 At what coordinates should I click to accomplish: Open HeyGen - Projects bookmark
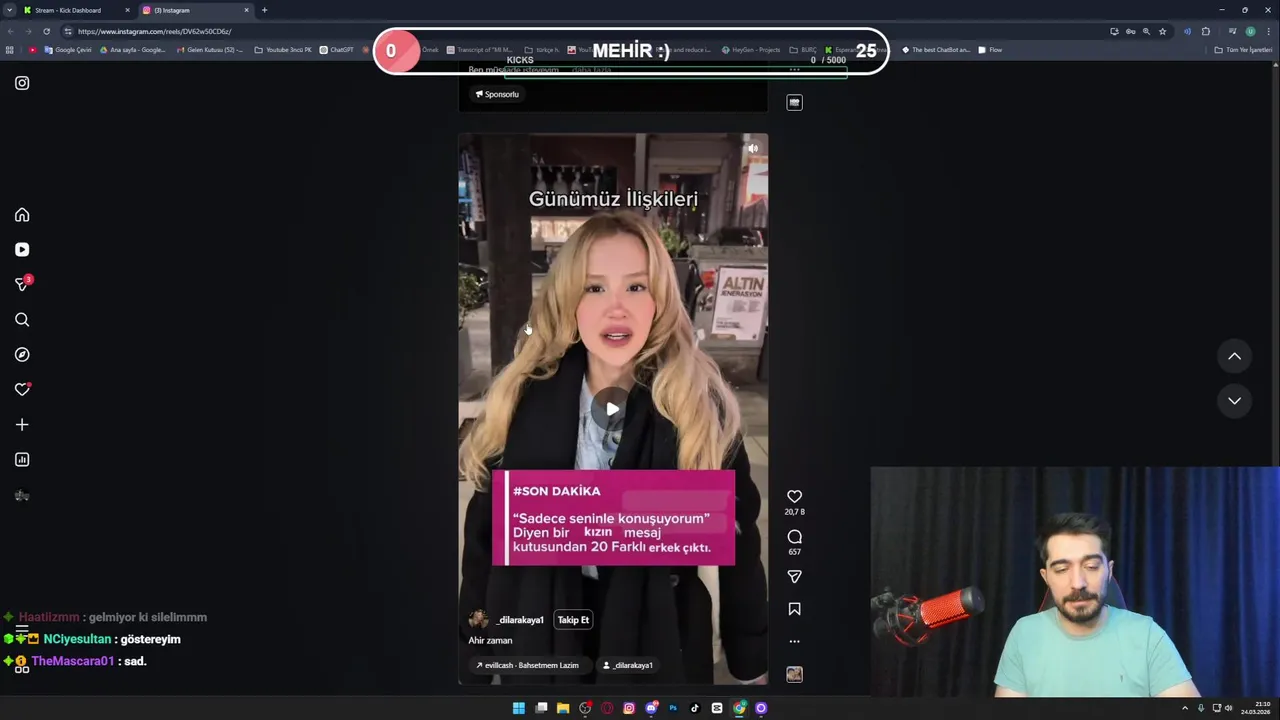[x=750, y=50]
